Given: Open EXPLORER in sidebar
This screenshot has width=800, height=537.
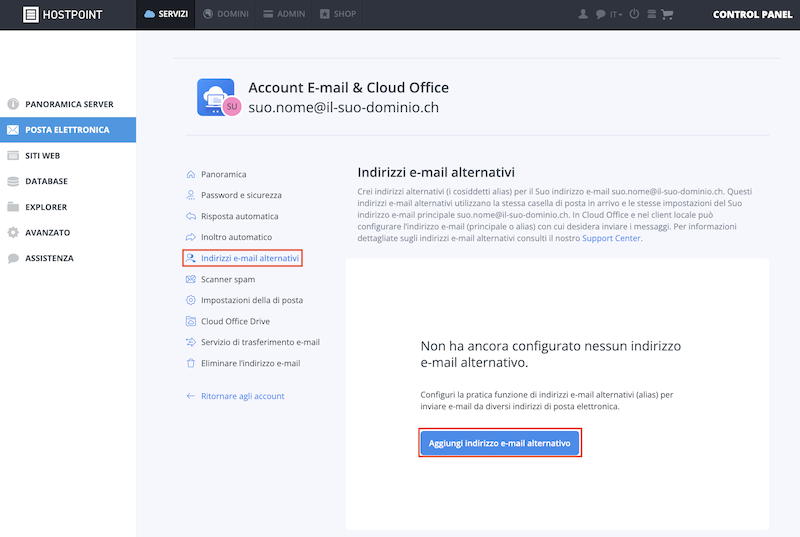Looking at the screenshot, I should pos(68,207).
